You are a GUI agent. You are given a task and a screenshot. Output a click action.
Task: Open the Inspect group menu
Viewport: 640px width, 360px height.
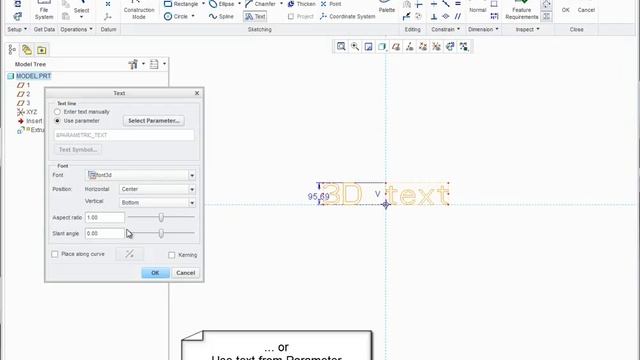click(527, 29)
